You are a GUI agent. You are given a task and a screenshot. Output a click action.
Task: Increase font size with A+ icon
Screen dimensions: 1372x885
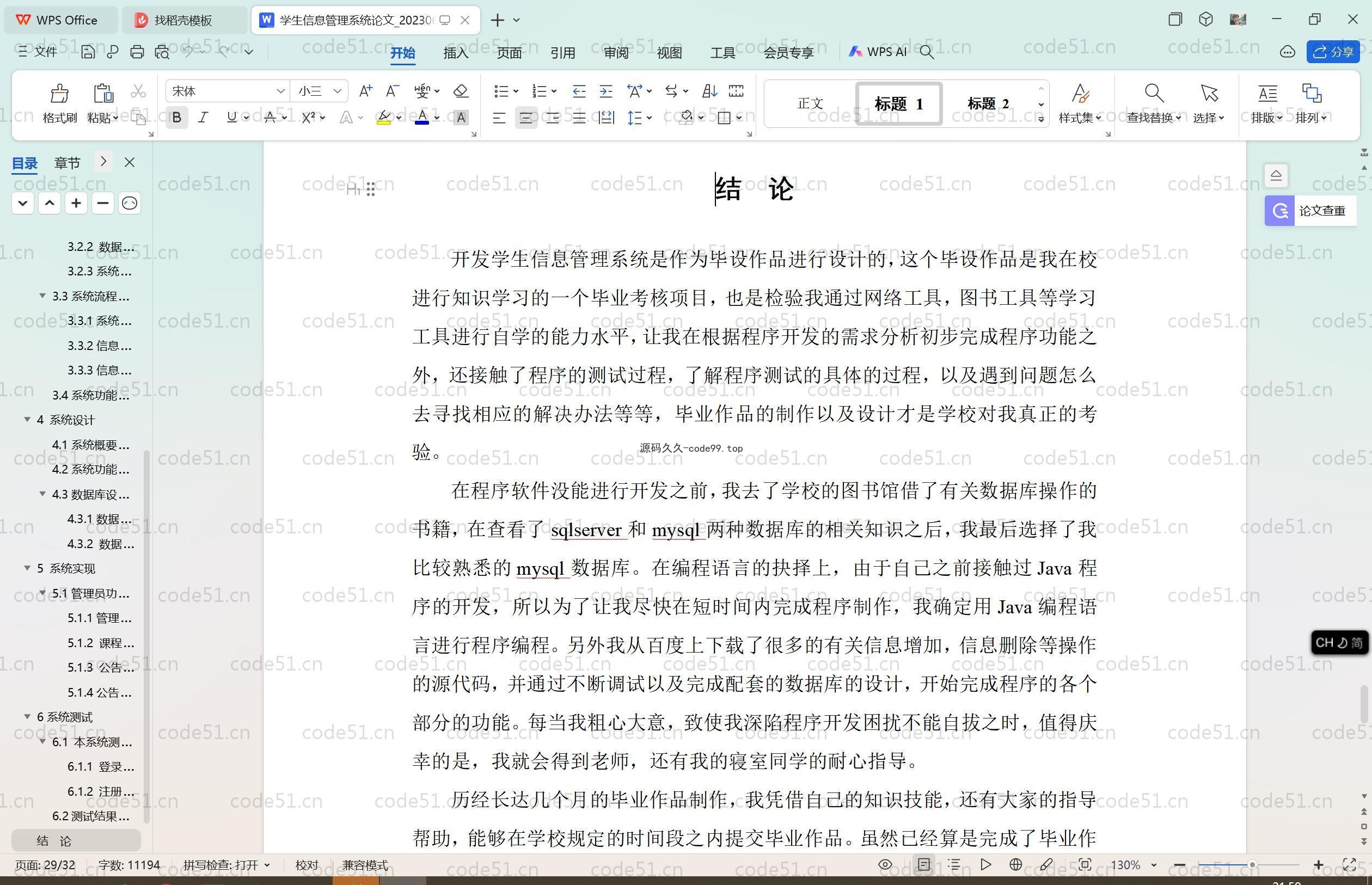(x=365, y=91)
